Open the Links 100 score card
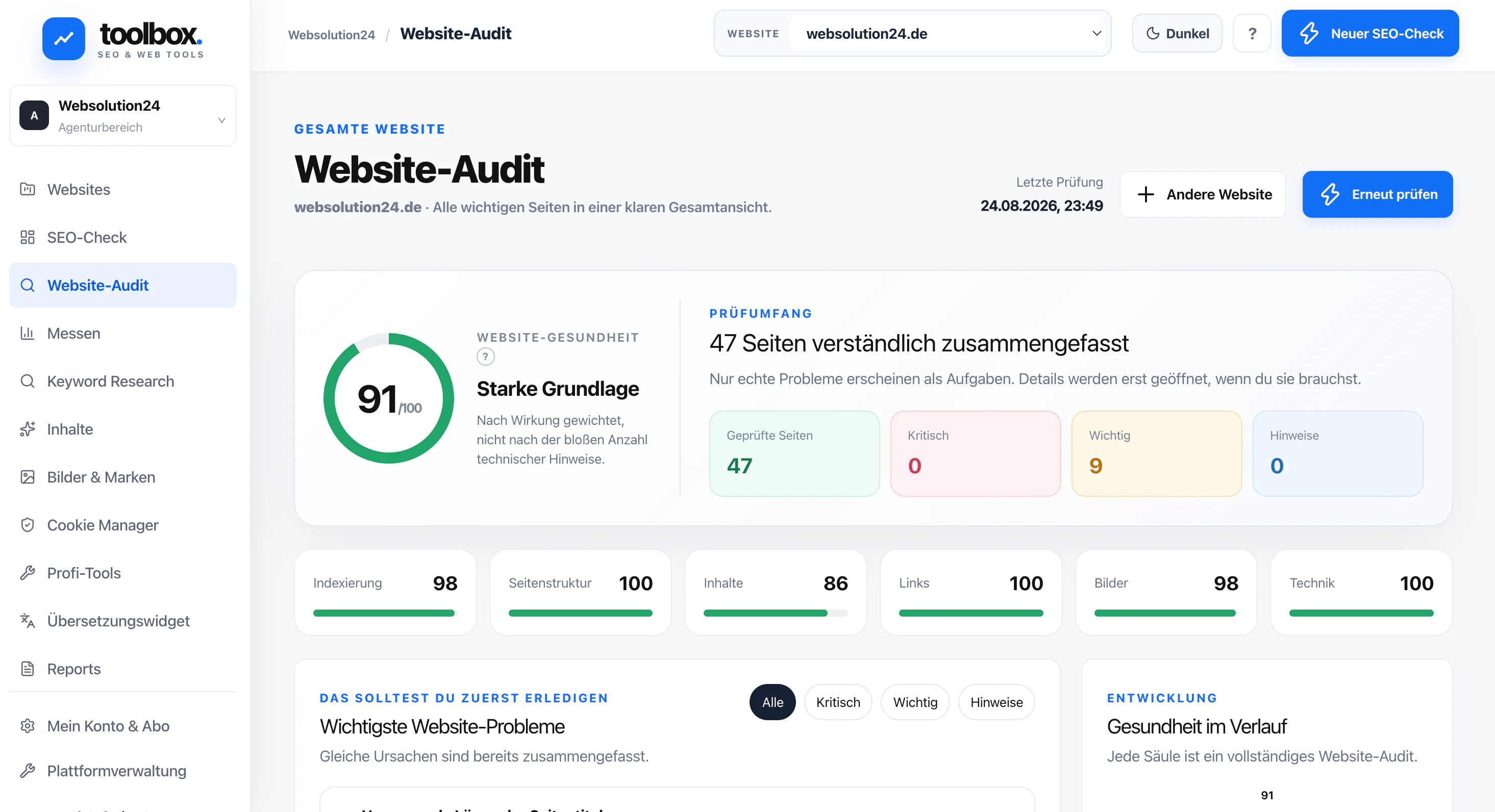This screenshot has width=1495, height=812. [971, 592]
